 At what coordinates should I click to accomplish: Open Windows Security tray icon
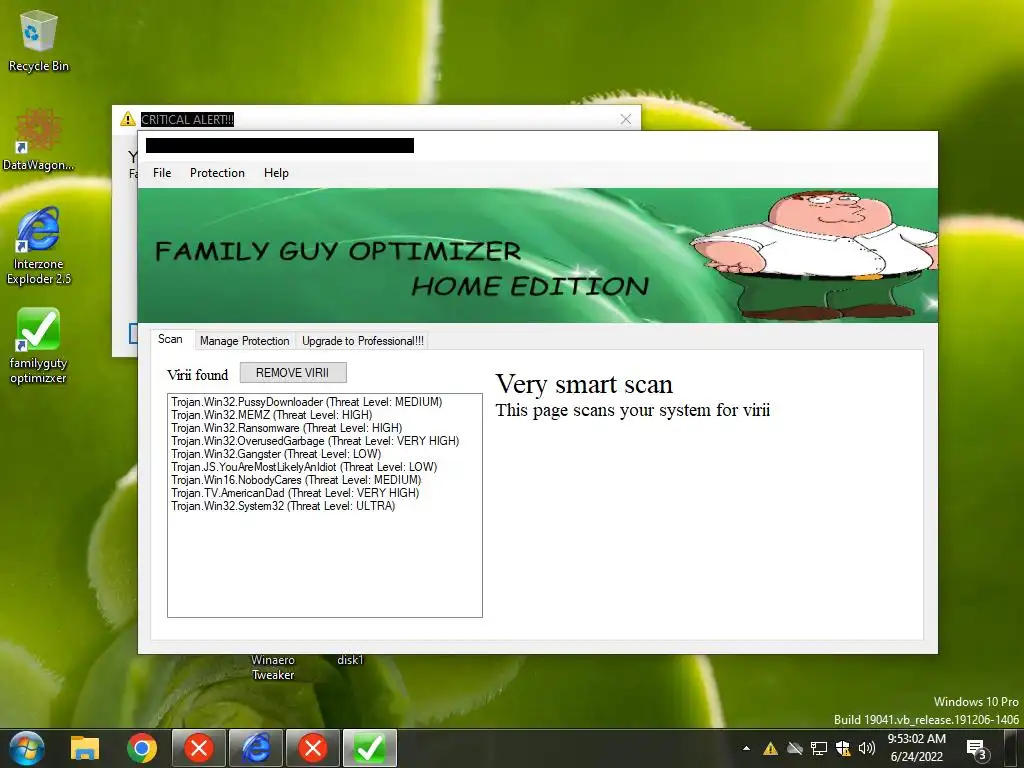click(x=842, y=748)
